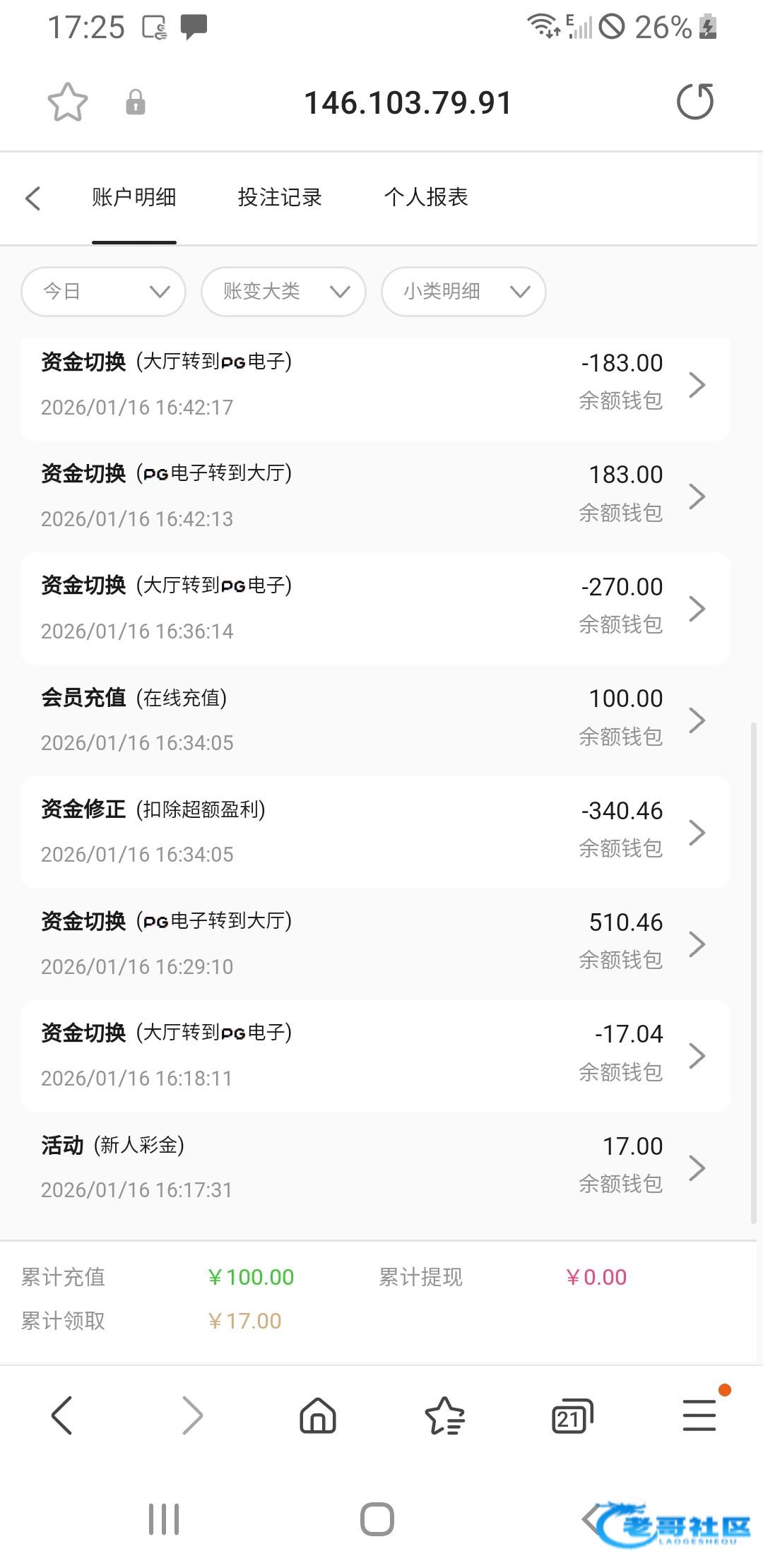Tap the lock security icon
The height and width of the screenshot is (1568, 763).
(135, 102)
